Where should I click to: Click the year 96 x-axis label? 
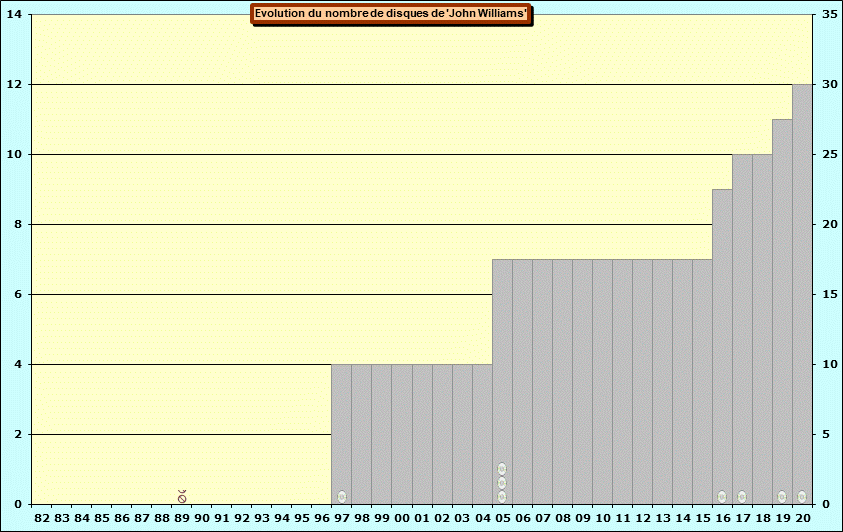pos(322,518)
